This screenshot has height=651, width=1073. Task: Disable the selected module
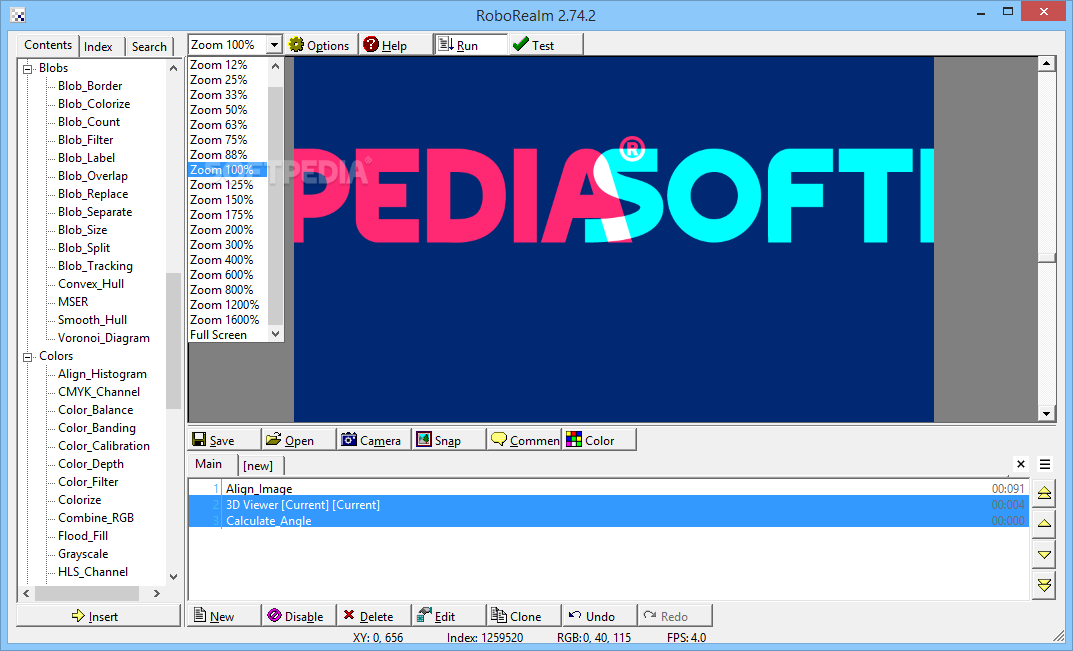[x=299, y=616]
